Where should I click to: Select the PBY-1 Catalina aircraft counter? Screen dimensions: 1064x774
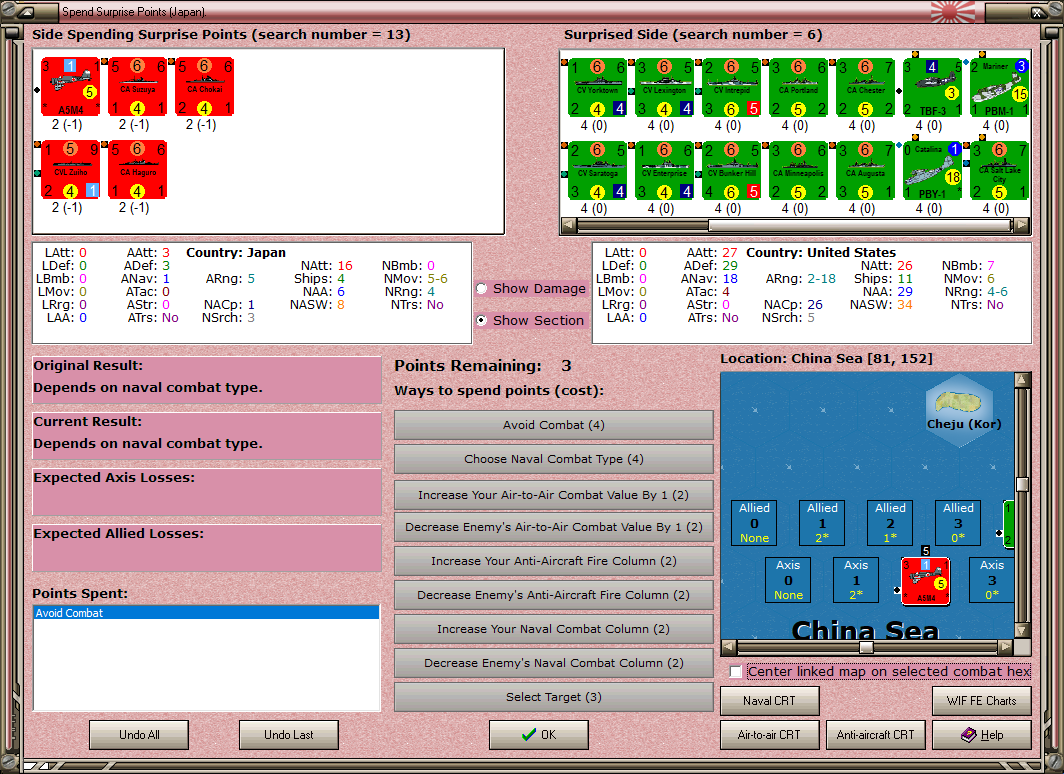tap(933, 171)
